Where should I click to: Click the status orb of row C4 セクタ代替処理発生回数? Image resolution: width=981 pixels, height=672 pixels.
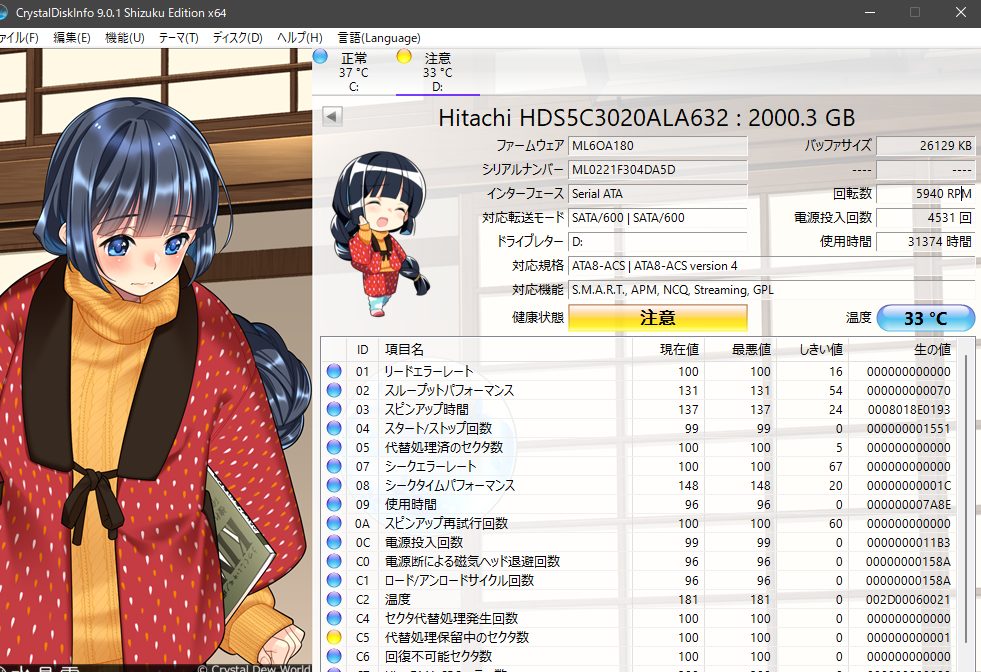click(x=334, y=618)
